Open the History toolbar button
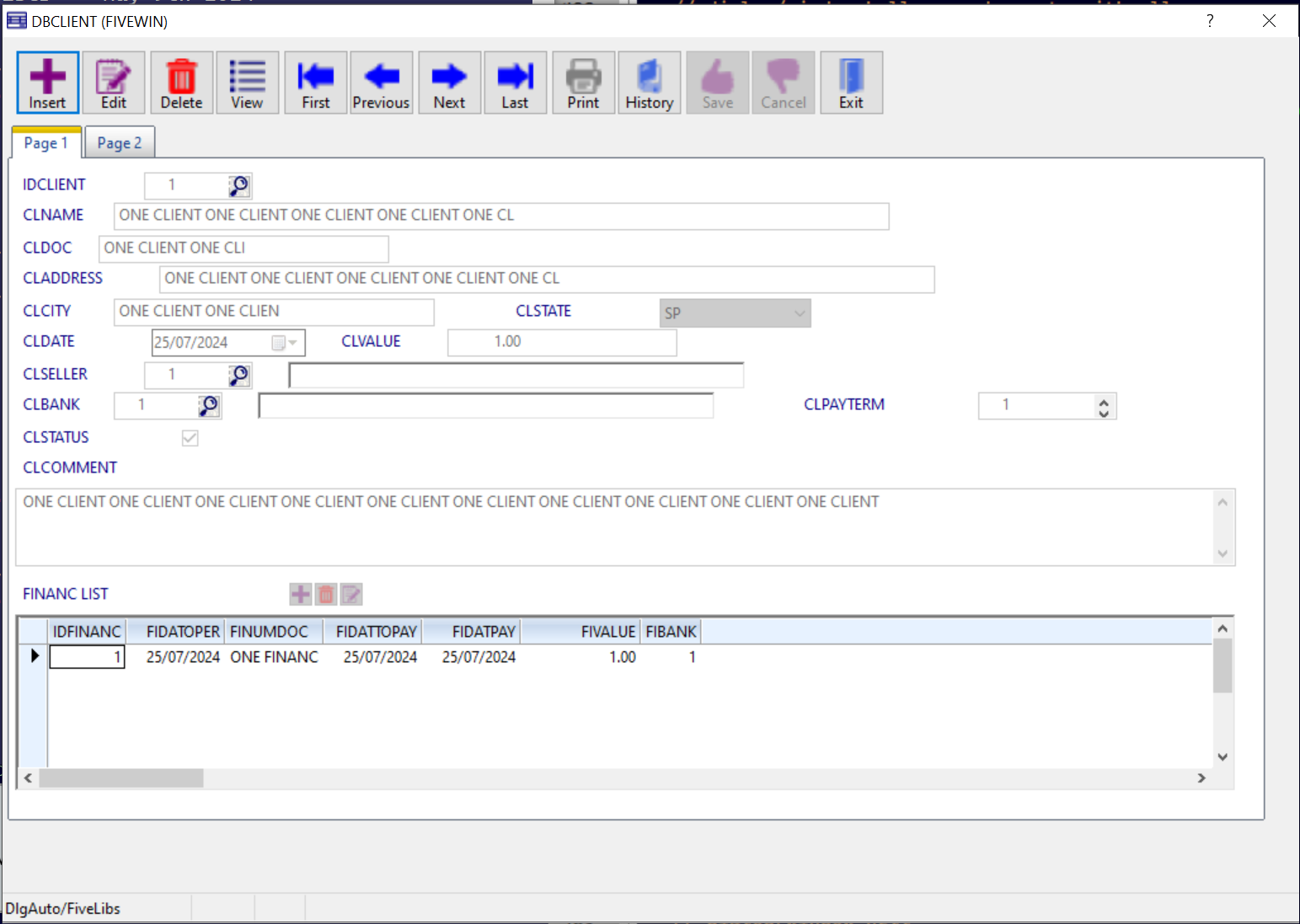The width and height of the screenshot is (1300, 924). 649,83
